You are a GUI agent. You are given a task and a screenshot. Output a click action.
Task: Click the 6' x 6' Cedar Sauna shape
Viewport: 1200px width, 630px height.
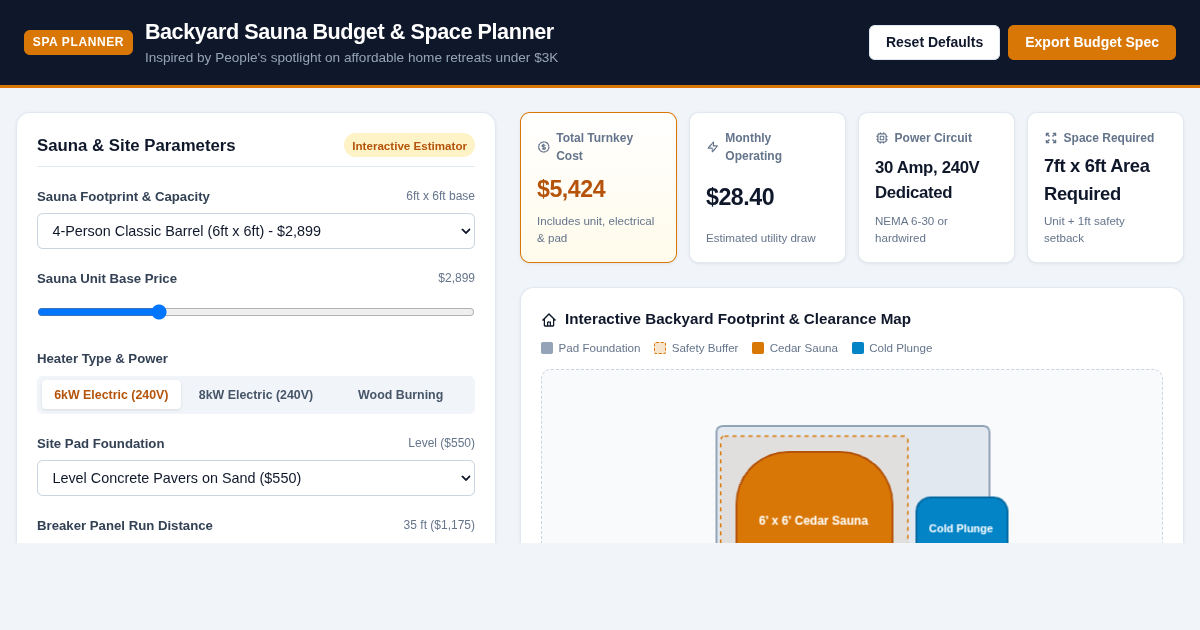[814, 499]
